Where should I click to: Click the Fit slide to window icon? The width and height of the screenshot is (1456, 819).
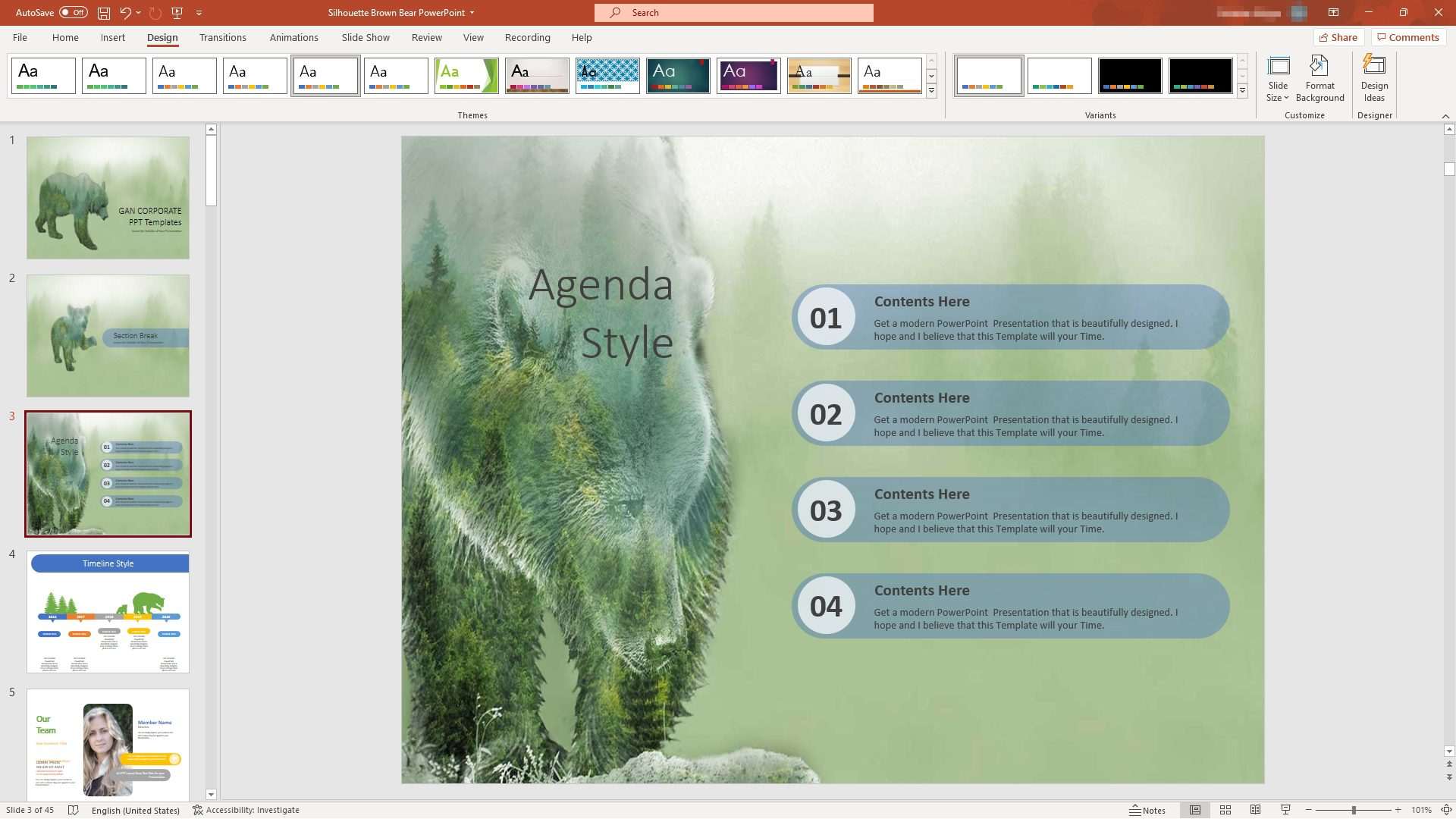1445,810
